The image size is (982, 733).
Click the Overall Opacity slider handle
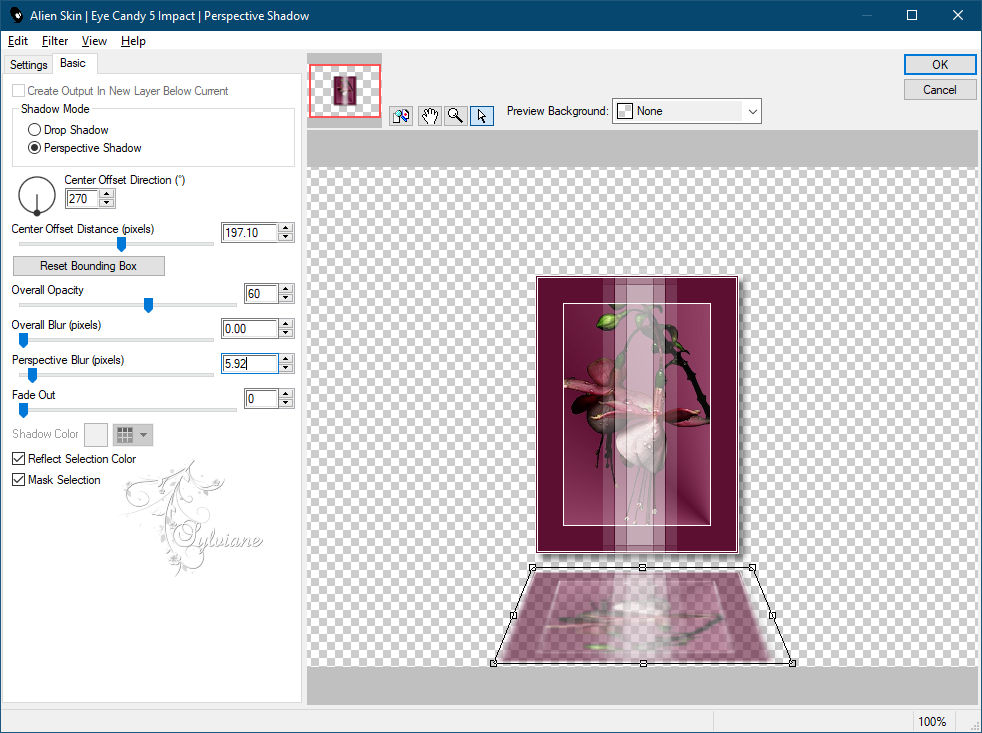[148, 304]
